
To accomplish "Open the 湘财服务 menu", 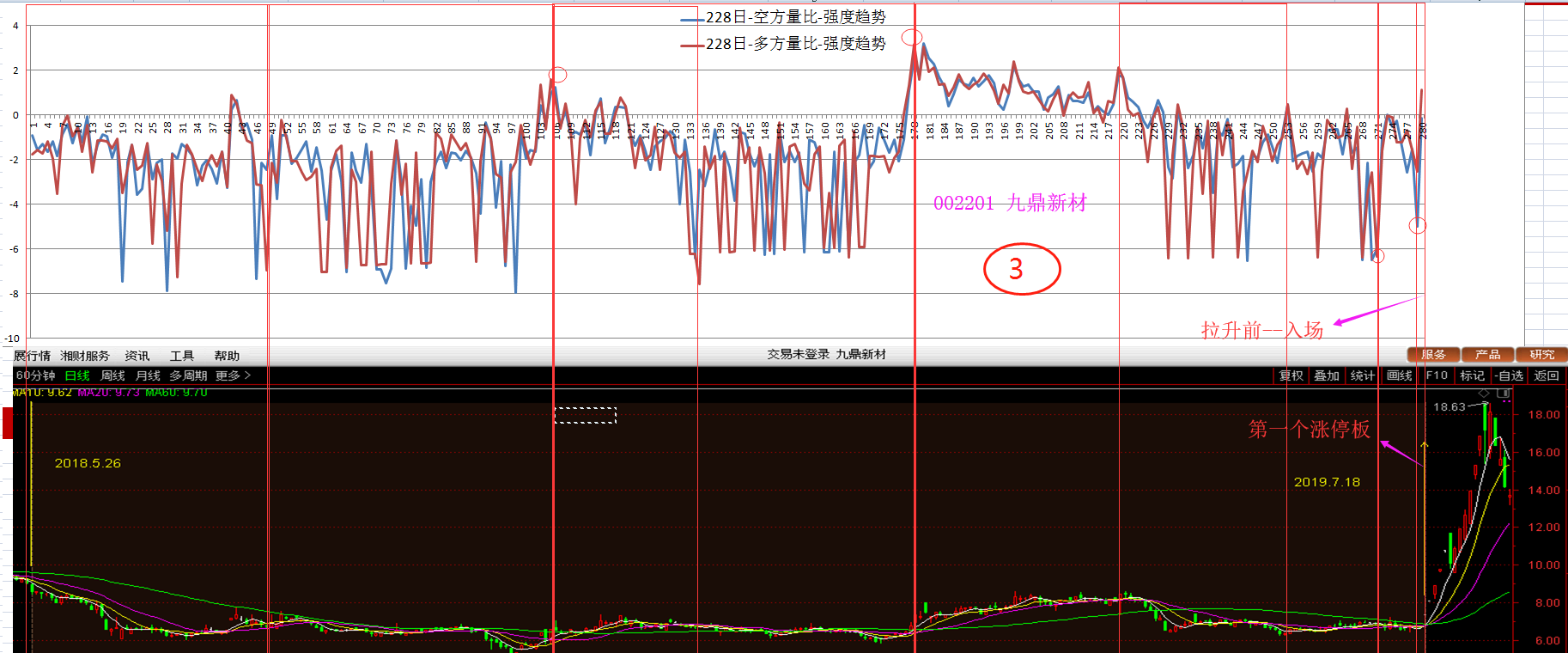I will point(84,356).
